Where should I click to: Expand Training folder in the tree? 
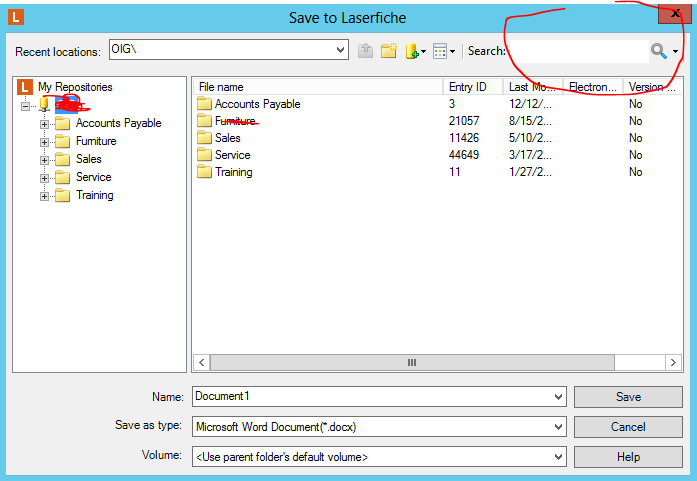click(x=44, y=196)
